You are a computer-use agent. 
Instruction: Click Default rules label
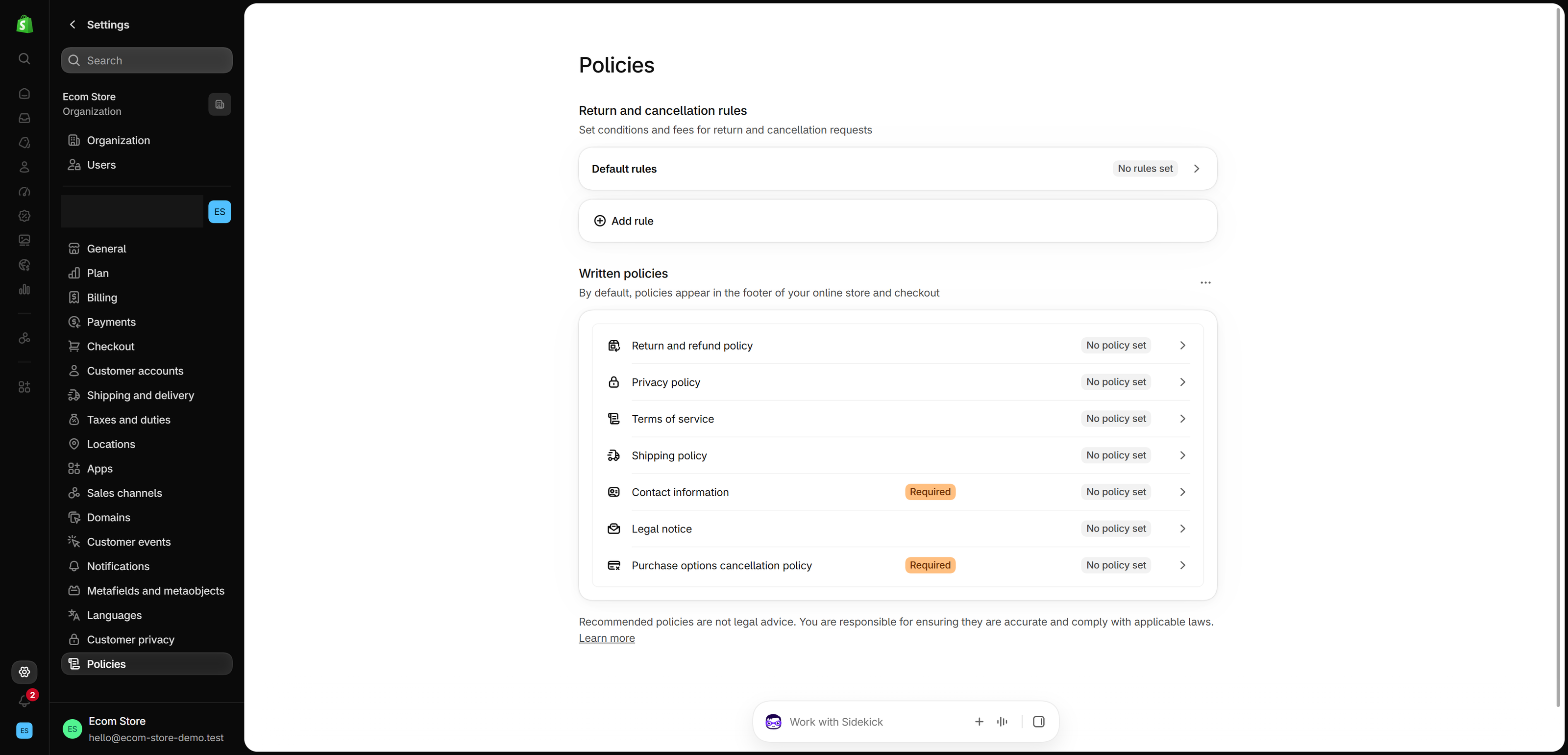pyautogui.click(x=624, y=169)
